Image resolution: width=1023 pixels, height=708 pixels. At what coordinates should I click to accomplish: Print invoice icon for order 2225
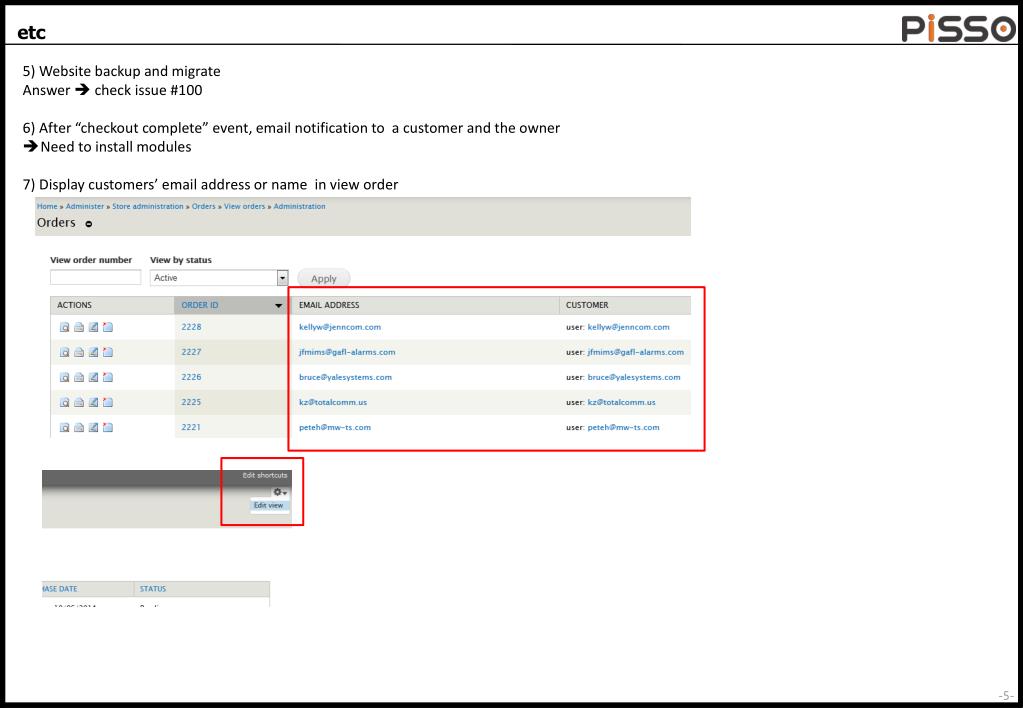[x=79, y=403]
